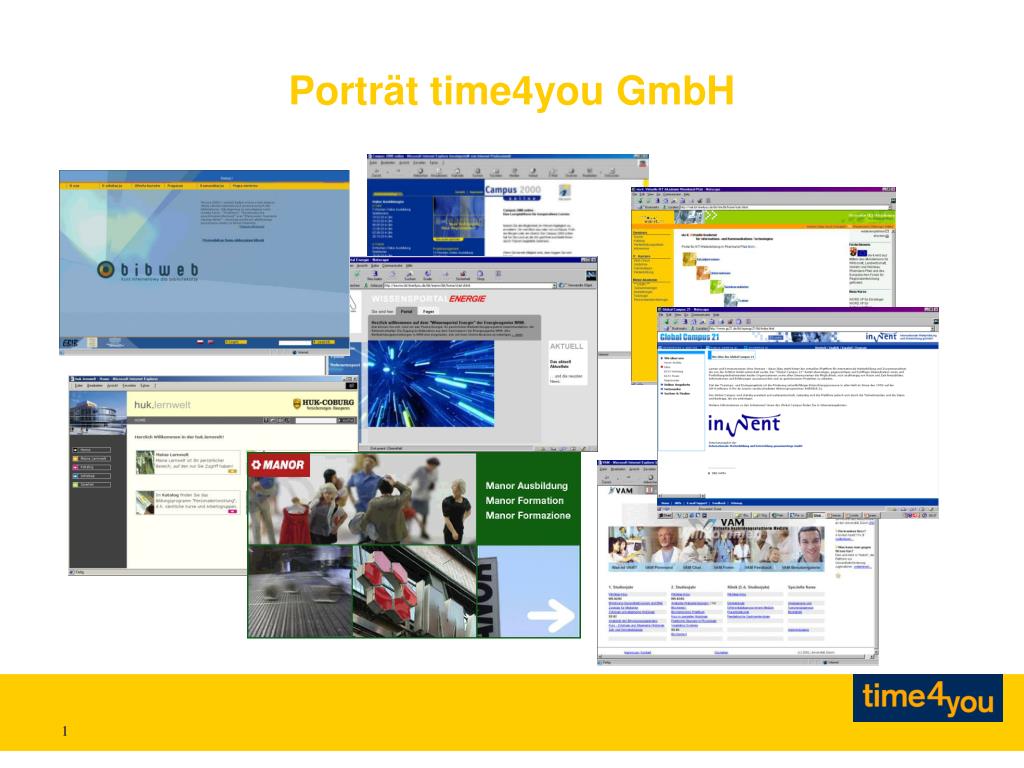
Task: Click 2. Studienjahr heading in VAM window
Action: click(x=683, y=587)
